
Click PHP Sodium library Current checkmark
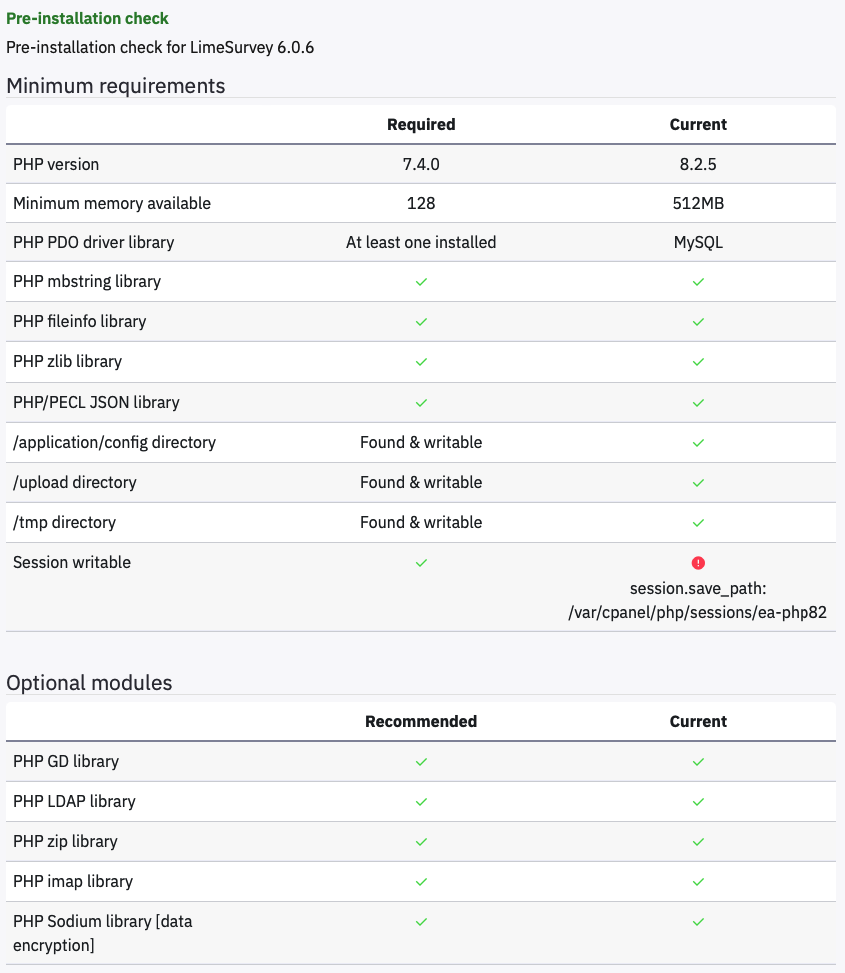click(698, 922)
